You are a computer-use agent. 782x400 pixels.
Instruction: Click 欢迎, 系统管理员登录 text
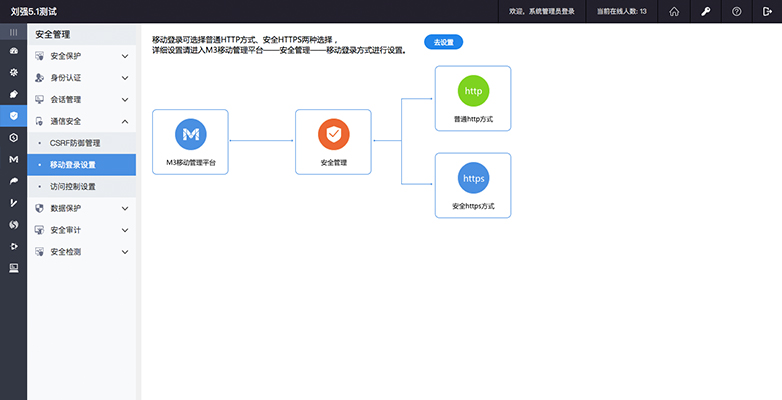click(542, 11)
